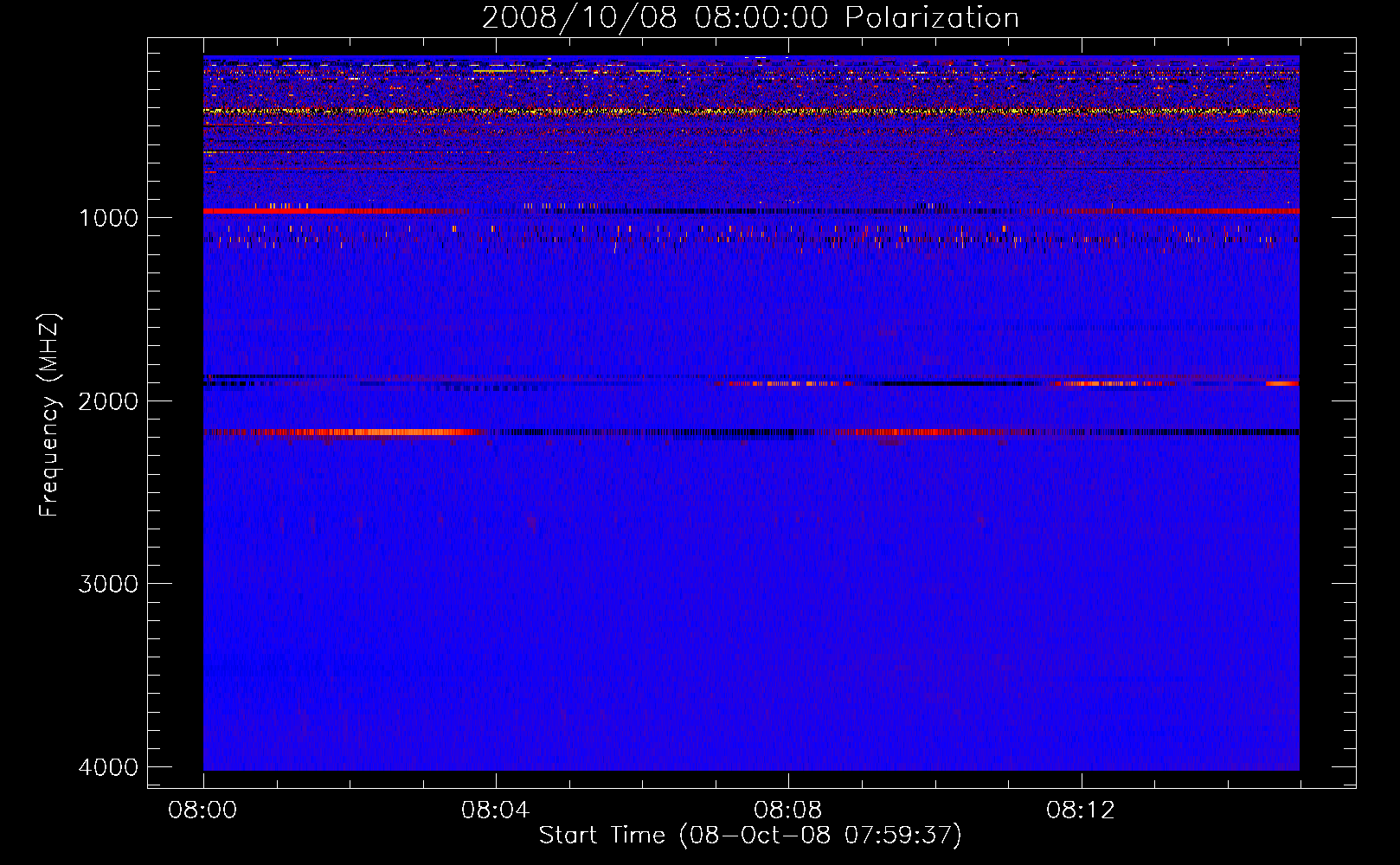Click the '08:08' time tick label
This screenshot has width=1400, height=865.
(788, 811)
